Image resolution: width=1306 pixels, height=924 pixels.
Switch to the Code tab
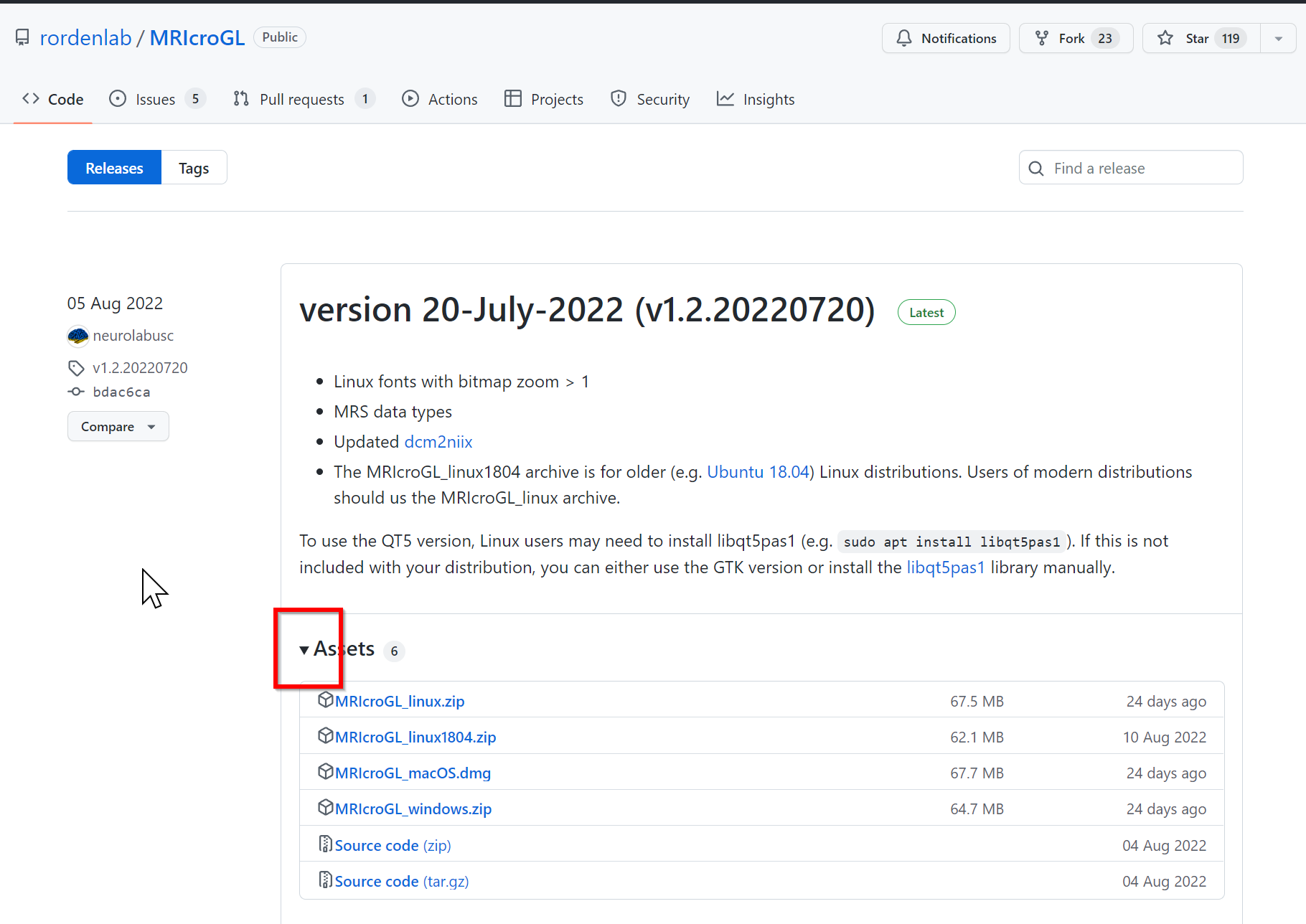53,99
